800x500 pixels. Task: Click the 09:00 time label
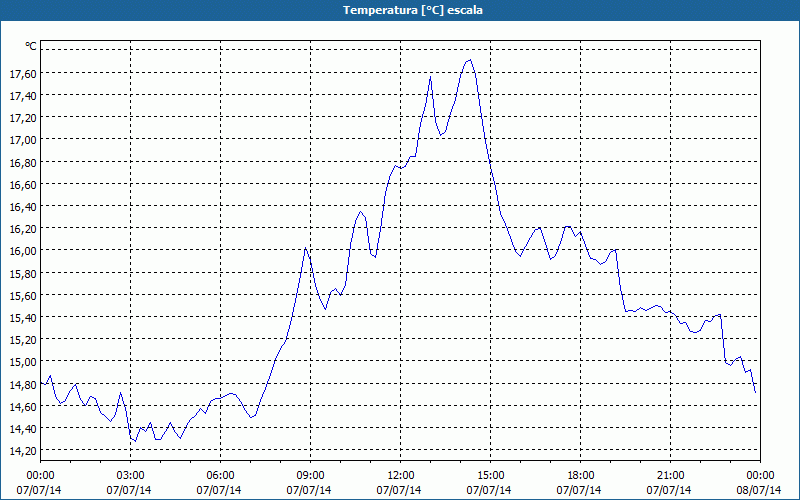(x=310, y=476)
